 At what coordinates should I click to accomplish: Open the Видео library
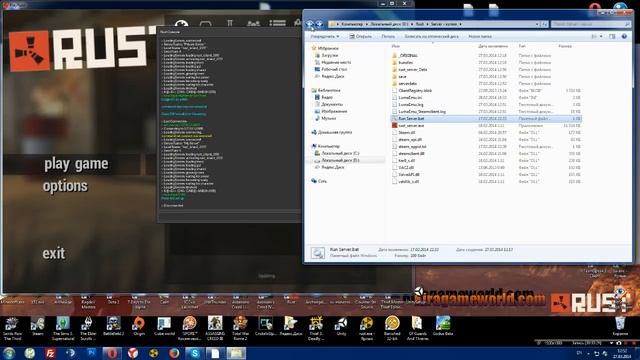coord(327,97)
